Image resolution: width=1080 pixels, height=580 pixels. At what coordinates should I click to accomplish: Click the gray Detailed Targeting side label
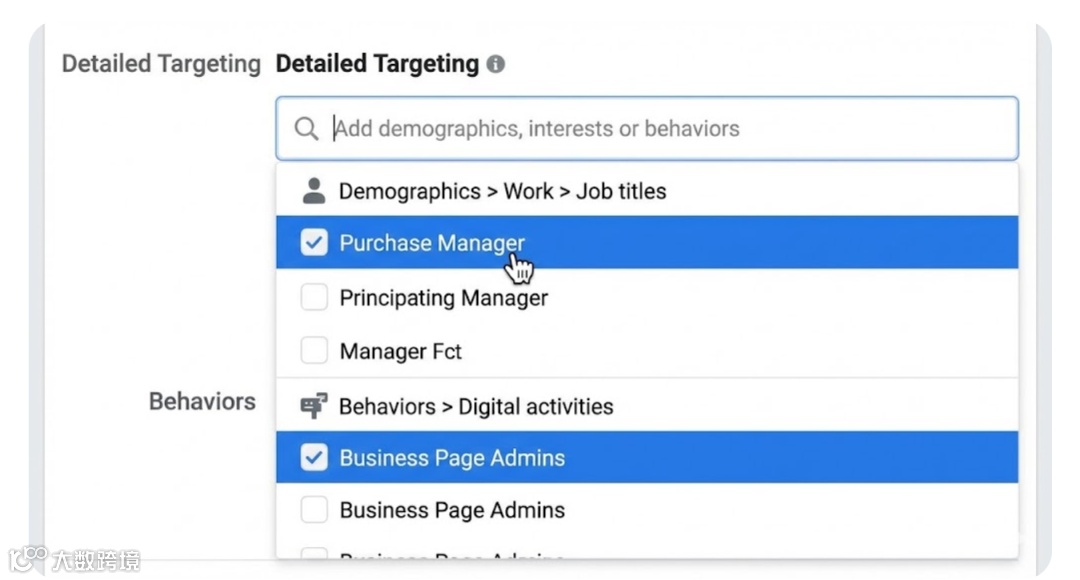(x=161, y=64)
